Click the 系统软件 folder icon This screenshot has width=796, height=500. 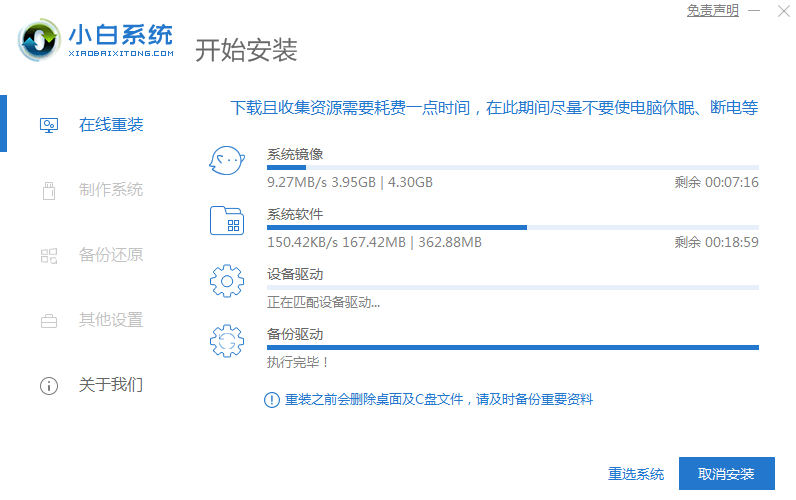click(227, 220)
